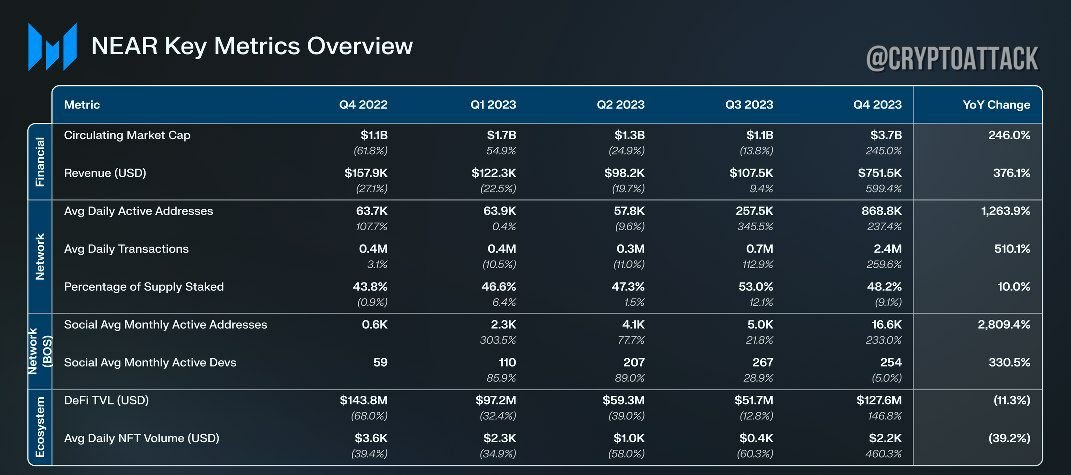The height and width of the screenshot is (475, 1071).
Task: Click the 4.1K social addresses value
Action: point(633,325)
